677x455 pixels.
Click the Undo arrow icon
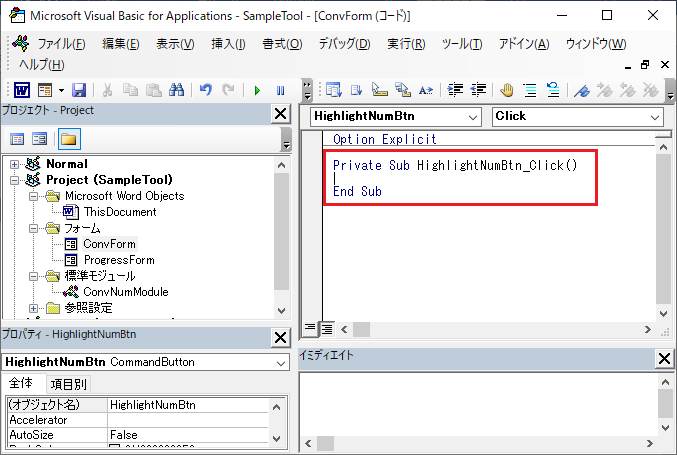click(206, 90)
